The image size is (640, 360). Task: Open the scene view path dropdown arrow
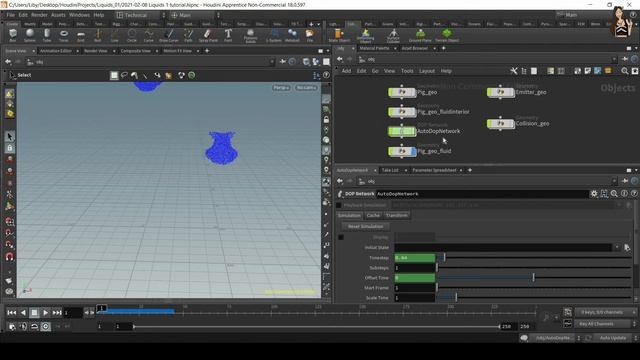pos(272,62)
